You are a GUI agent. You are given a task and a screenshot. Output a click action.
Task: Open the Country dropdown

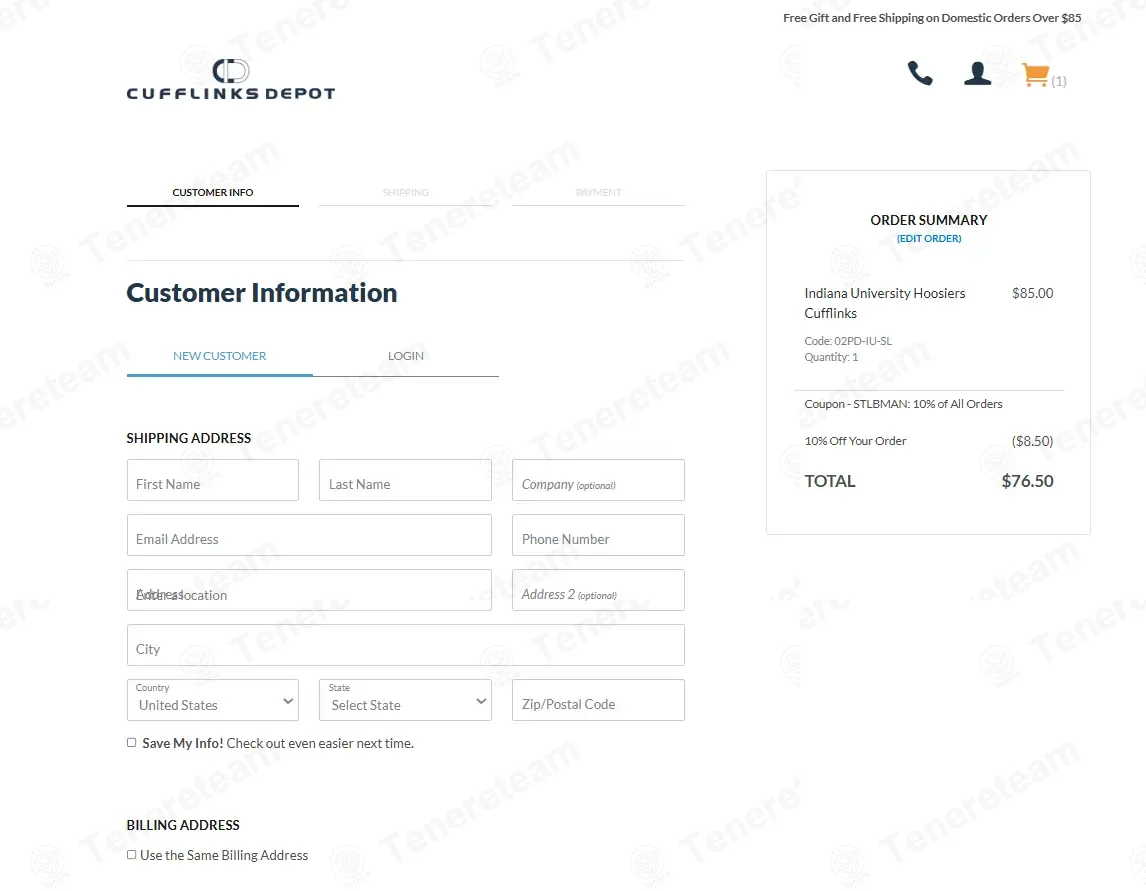213,699
